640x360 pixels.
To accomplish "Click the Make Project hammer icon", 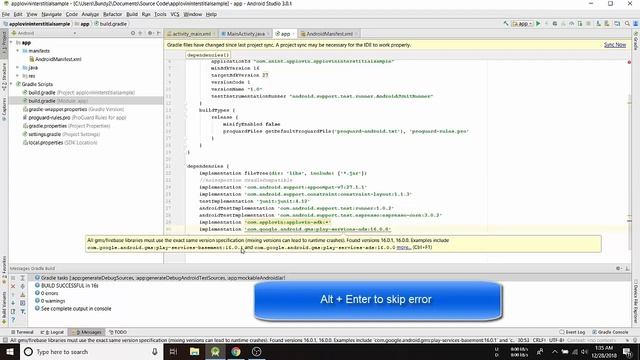I will click(506, 24).
